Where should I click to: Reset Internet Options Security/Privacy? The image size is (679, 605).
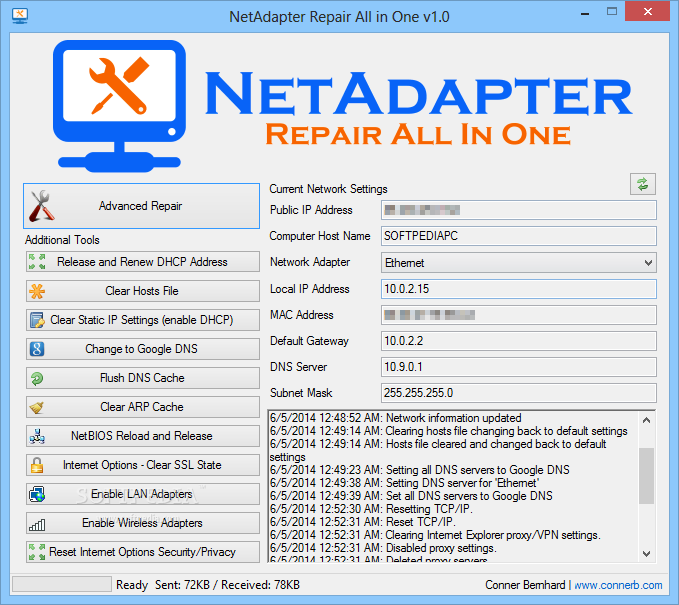(x=143, y=552)
